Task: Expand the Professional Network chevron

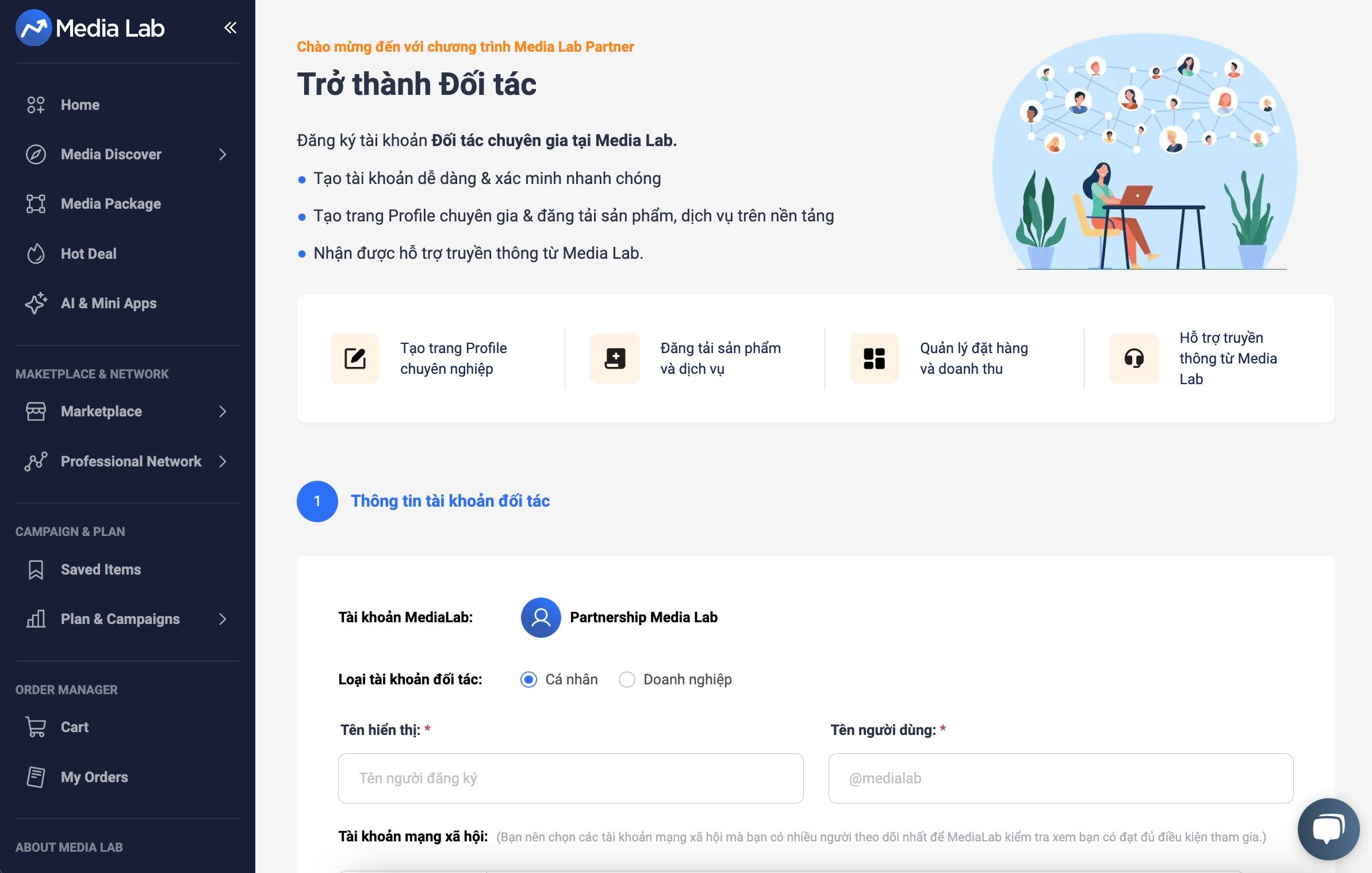Action: (x=223, y=461)
